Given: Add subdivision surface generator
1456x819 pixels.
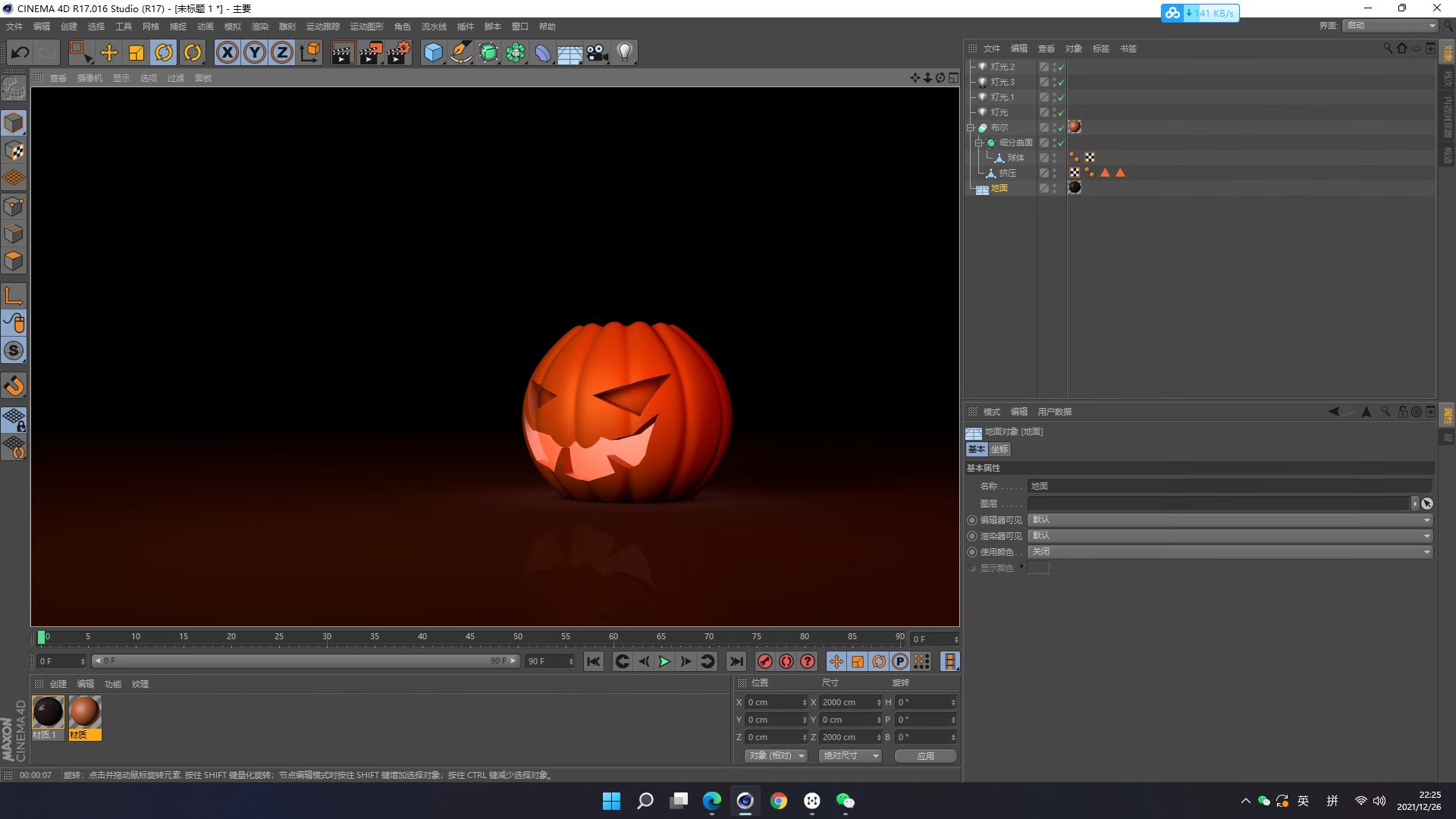Looking at the screenshot, I should coord(488,52).
